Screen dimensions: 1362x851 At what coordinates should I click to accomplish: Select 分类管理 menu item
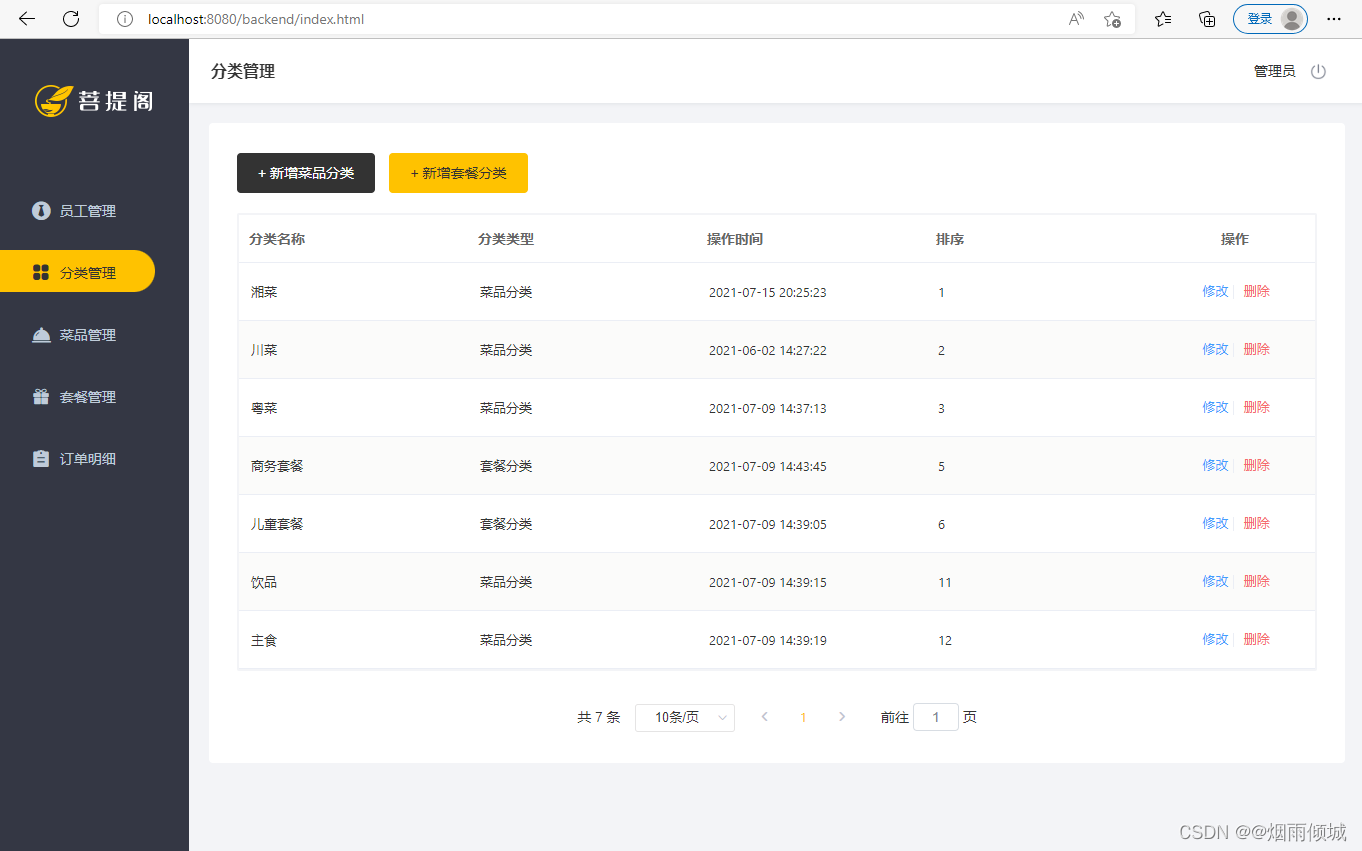(78, 271)
